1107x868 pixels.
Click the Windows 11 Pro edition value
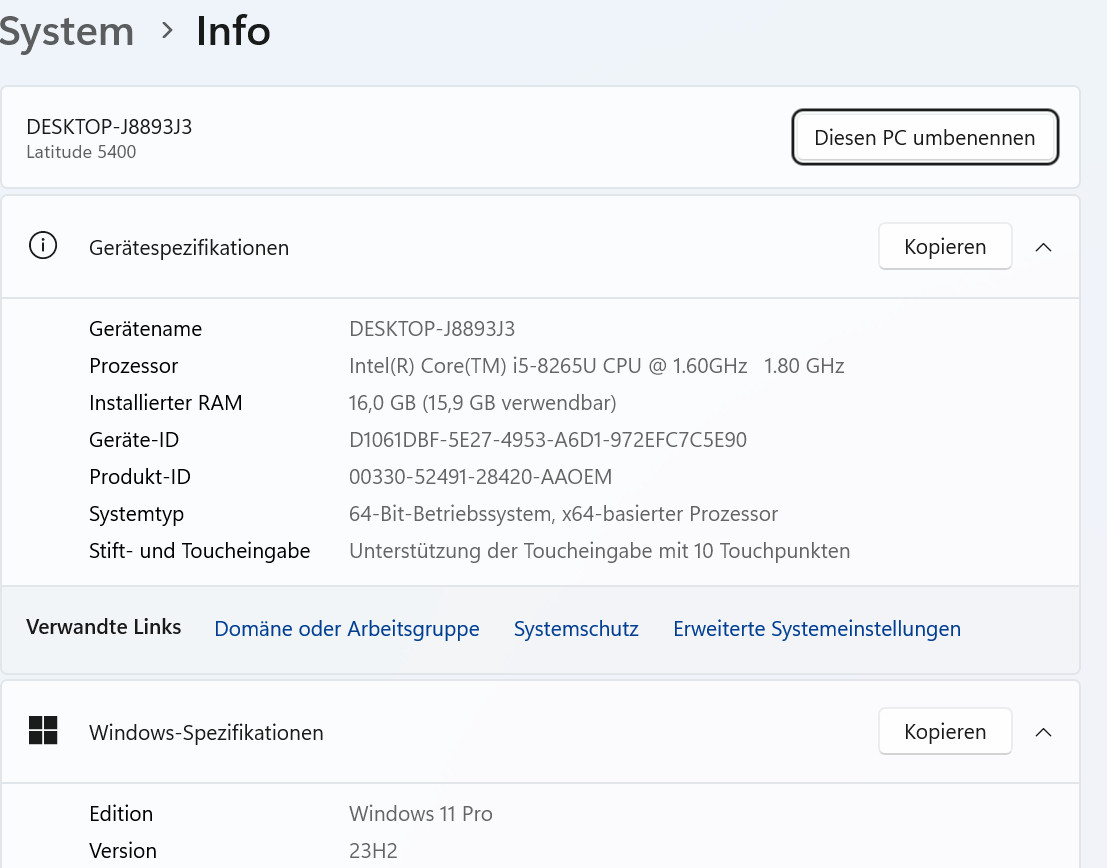tap(420, 814)
